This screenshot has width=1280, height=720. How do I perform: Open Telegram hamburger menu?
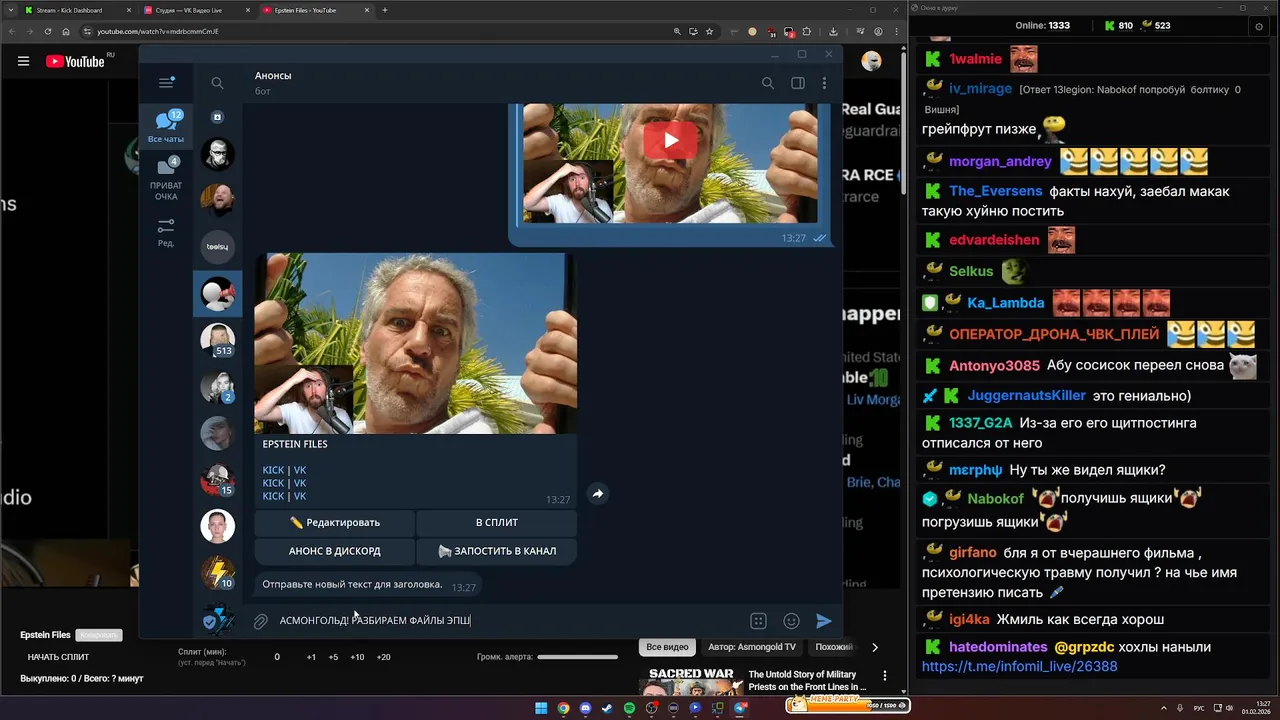[x=166, y=83]
